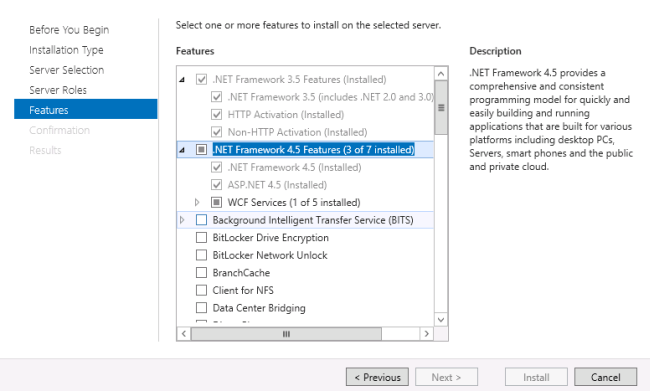Go to Server Selection step
Image resolution: width=650 pixels, height=391 pixels.
click(66, 70)
